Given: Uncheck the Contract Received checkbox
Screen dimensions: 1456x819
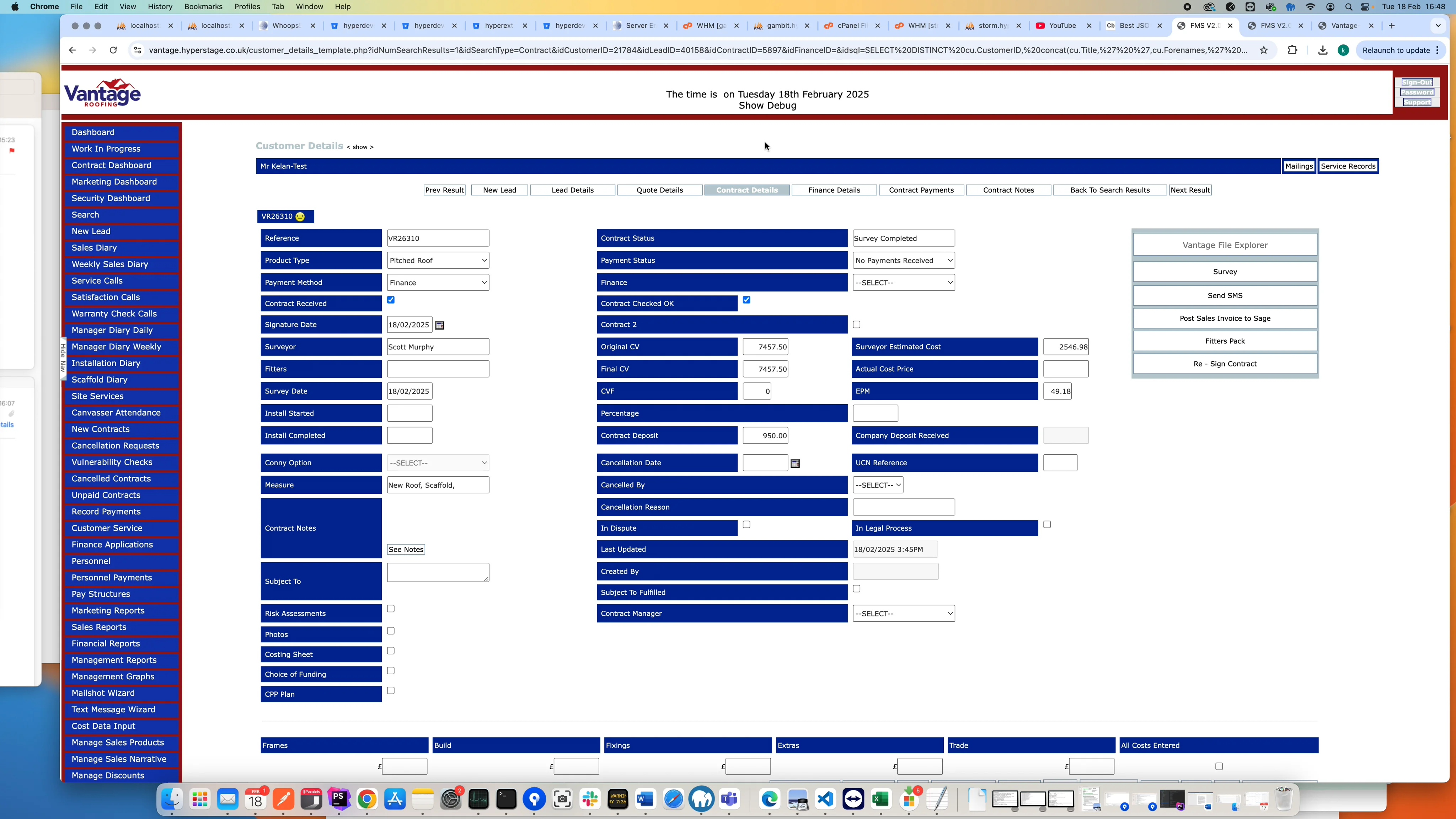Looking at the screenshot, I should tap(391, 300).
